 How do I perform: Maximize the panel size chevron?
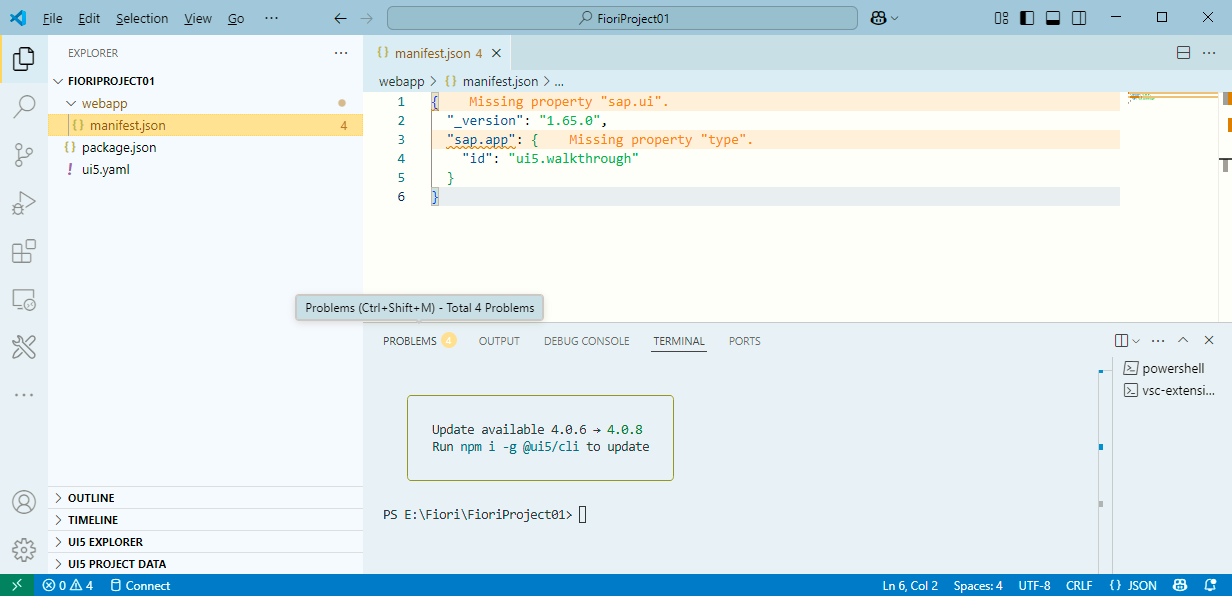1184,341
